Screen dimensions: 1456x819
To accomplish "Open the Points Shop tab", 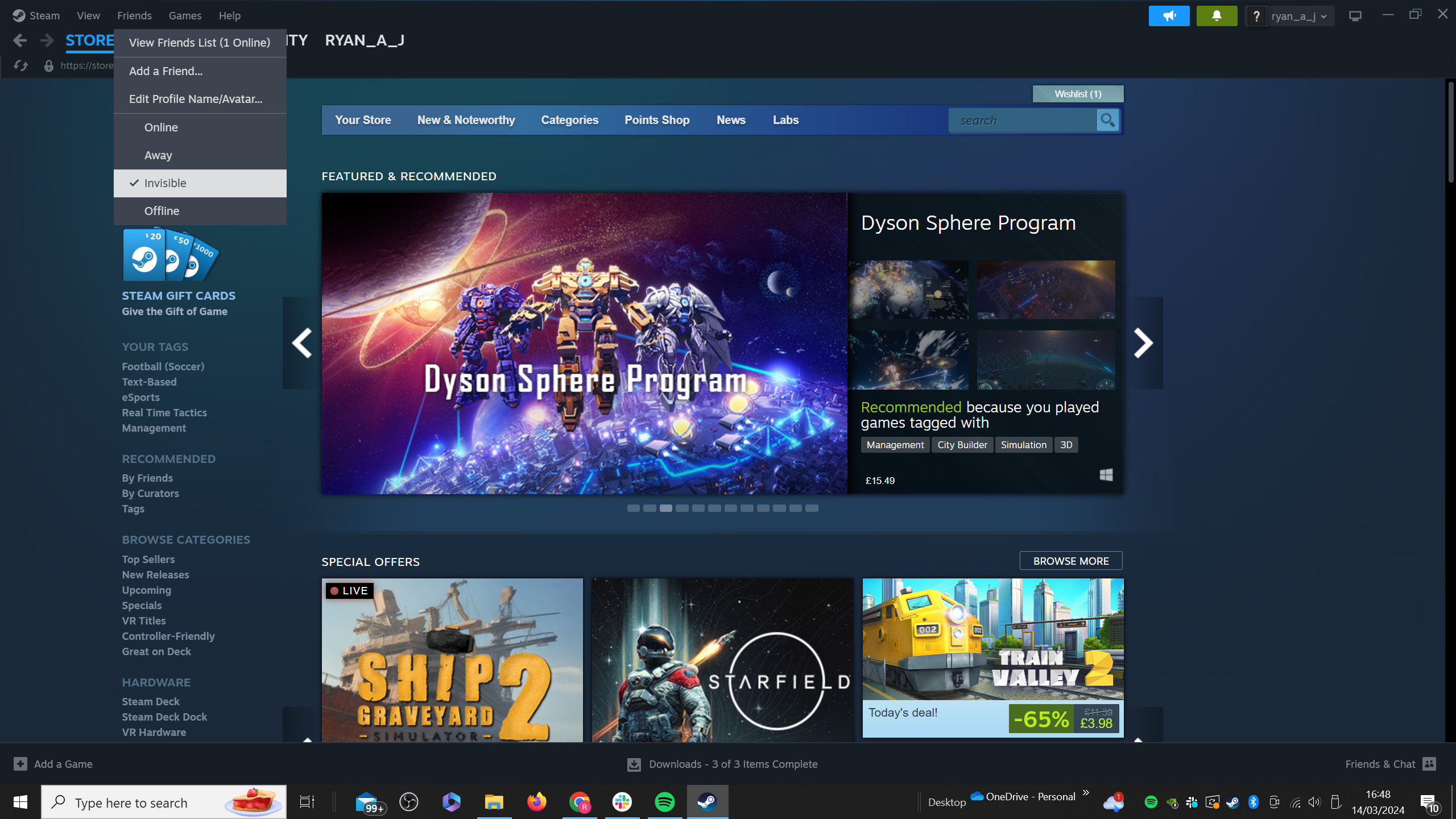I will pyautogui.click(x=657, y=120).
